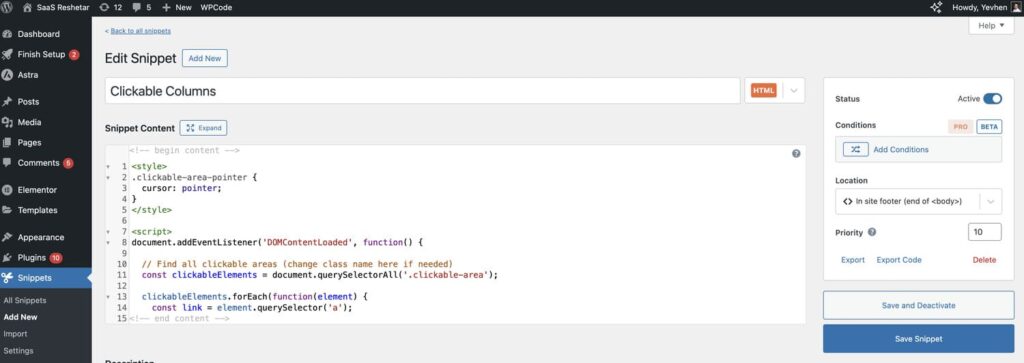
Task: Click the Priority field showing 10
Action: point(984,232)
